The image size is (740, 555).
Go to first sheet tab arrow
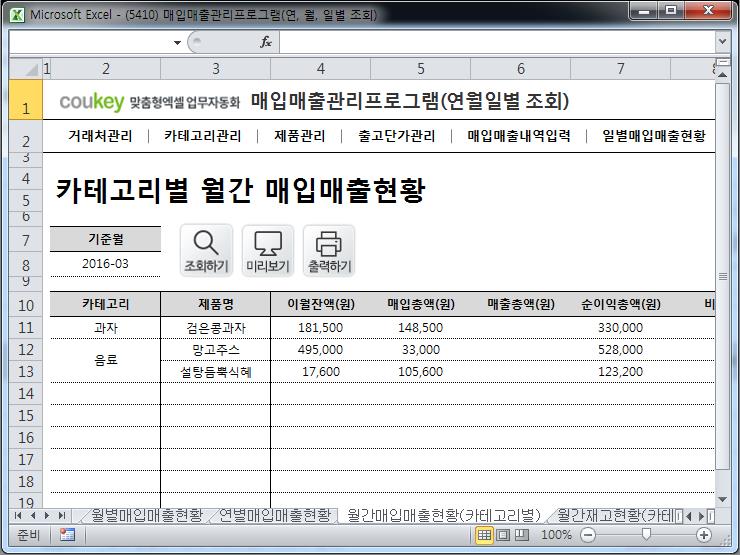pyautogui.click(x=18, y=515)
